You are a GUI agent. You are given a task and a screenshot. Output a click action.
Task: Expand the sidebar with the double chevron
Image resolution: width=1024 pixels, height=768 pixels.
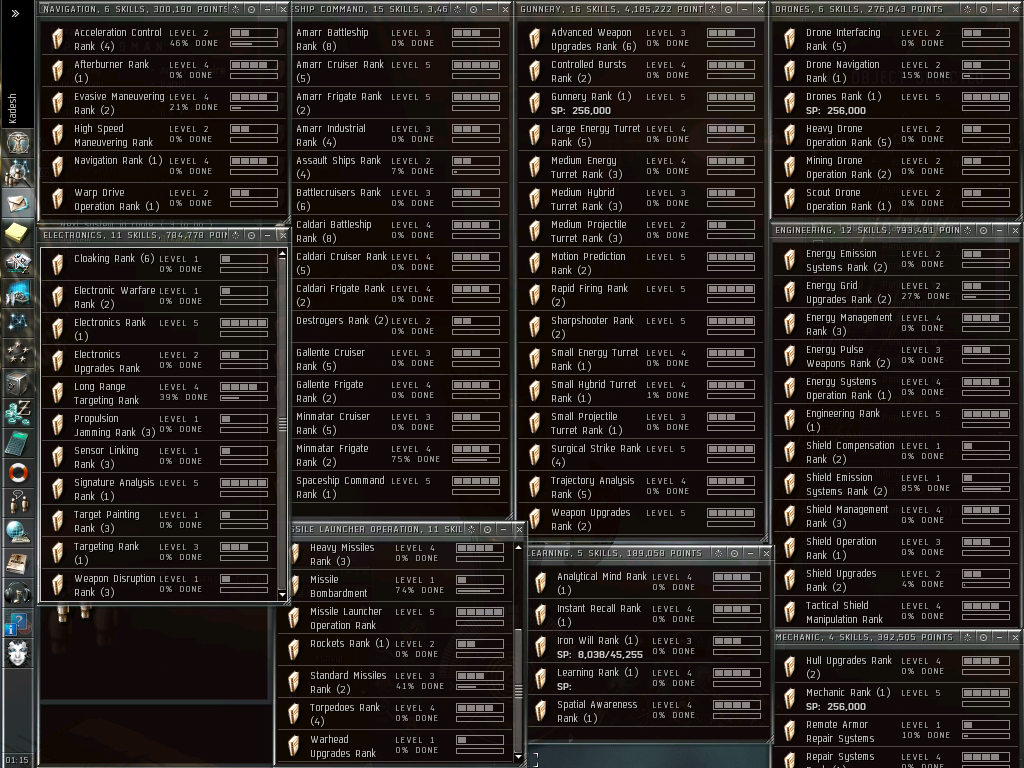15,13
